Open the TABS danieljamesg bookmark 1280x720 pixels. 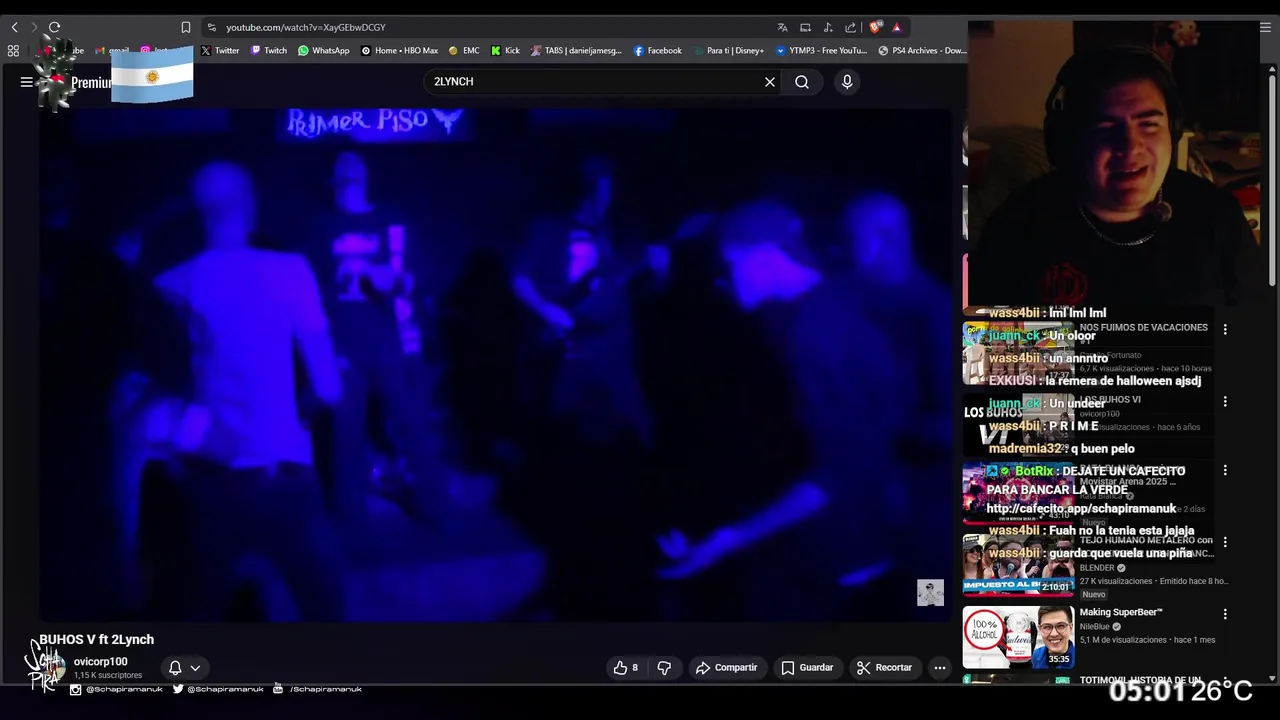[576, 50]
